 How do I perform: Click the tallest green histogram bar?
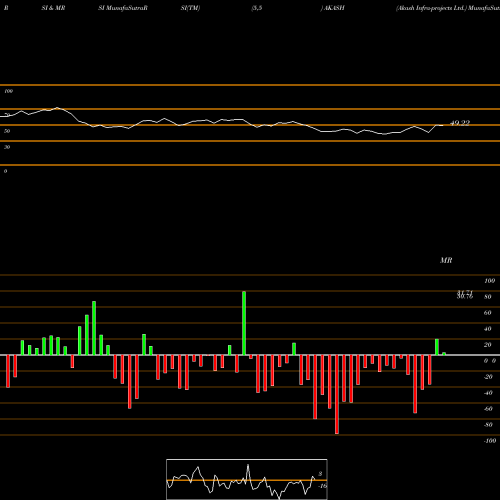[244, 323]
